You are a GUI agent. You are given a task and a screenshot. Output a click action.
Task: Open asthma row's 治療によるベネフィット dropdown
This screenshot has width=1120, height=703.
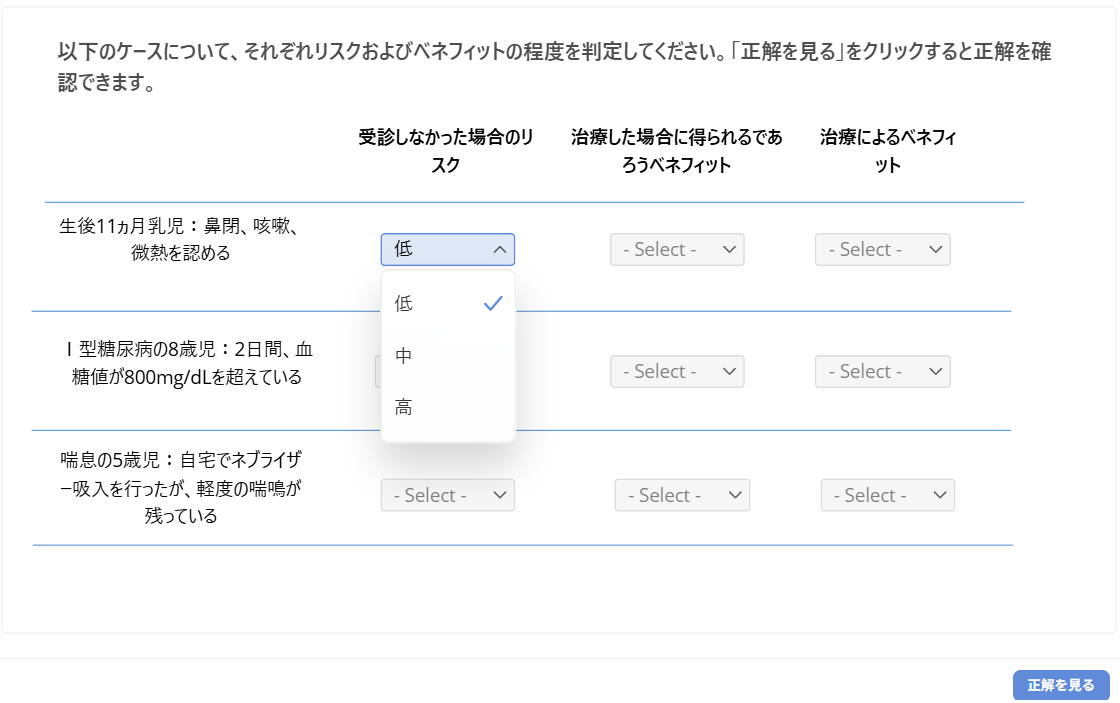click(x=888, y=495)
